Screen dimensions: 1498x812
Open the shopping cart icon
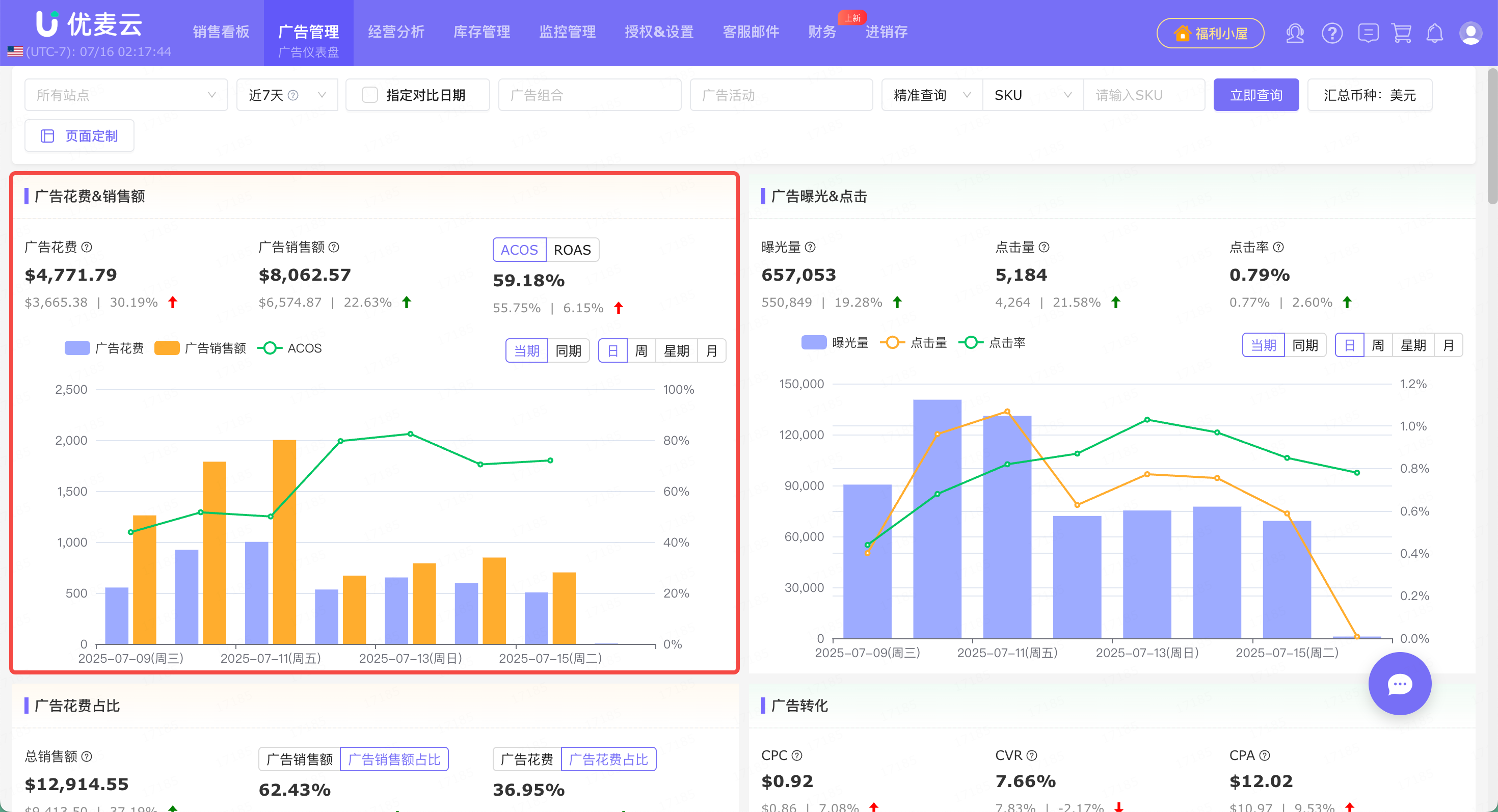[x=1402, y=33]
